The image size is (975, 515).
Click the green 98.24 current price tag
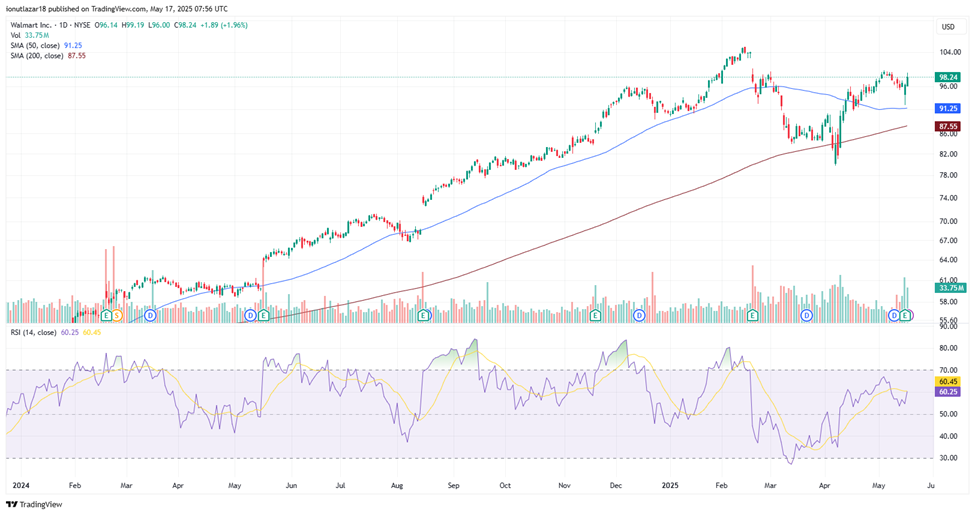[948, 77]
